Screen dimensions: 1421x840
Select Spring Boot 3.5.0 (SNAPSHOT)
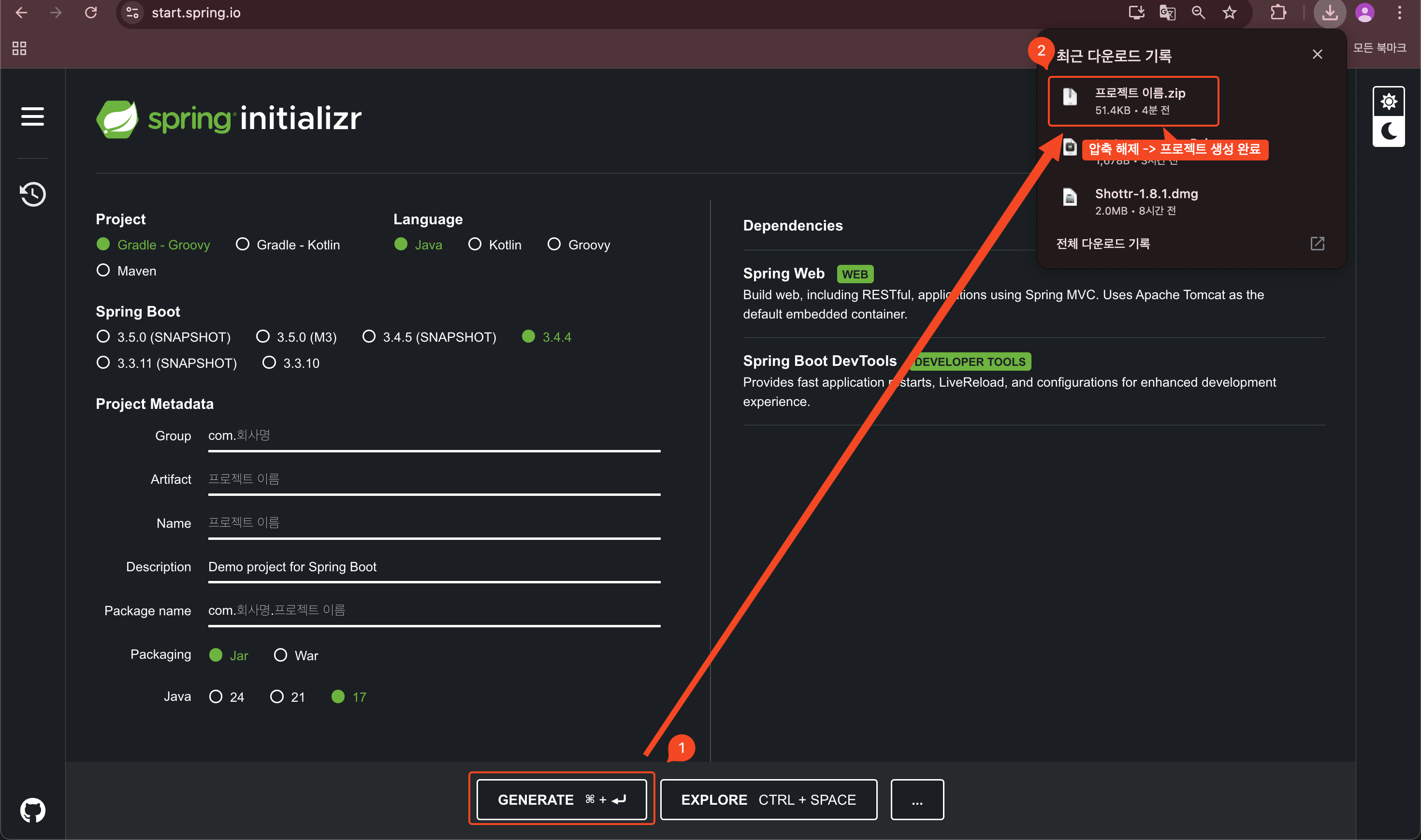(x=163, y=337)
